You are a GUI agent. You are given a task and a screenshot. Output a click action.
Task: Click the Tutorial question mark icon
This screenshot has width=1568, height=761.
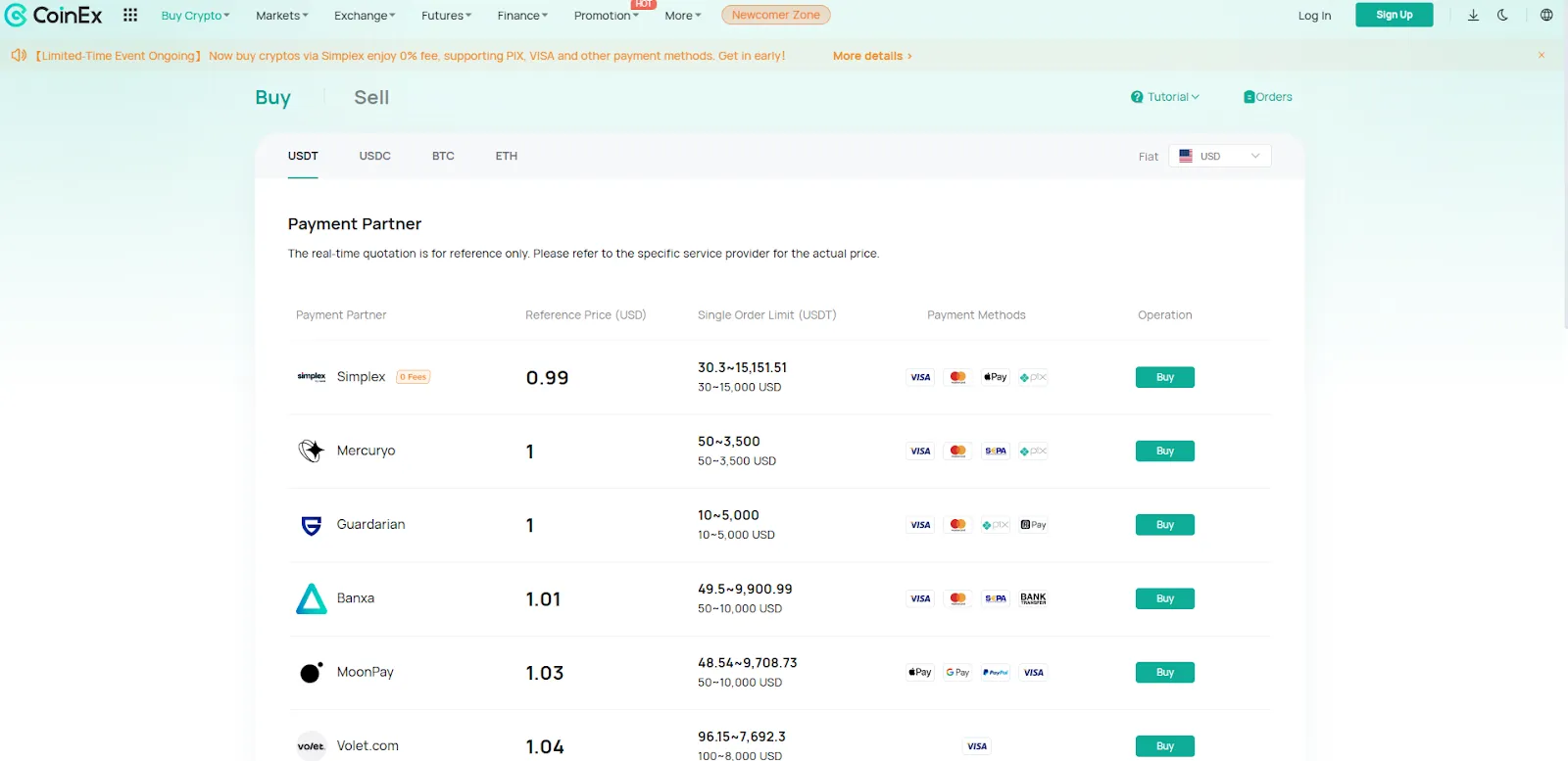tap(1137, 97)
